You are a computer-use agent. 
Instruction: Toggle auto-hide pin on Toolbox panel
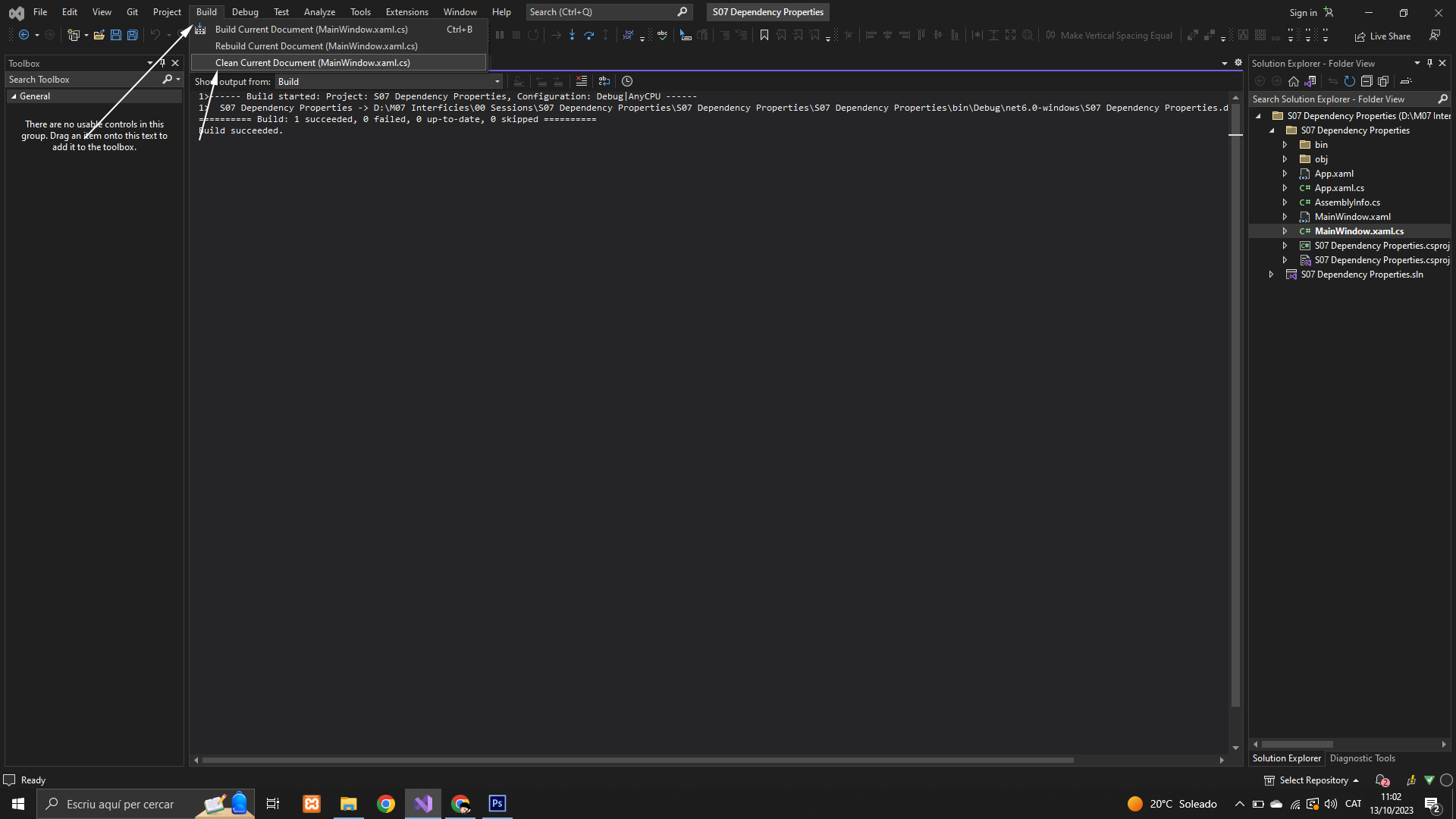[x=162, y=63]
